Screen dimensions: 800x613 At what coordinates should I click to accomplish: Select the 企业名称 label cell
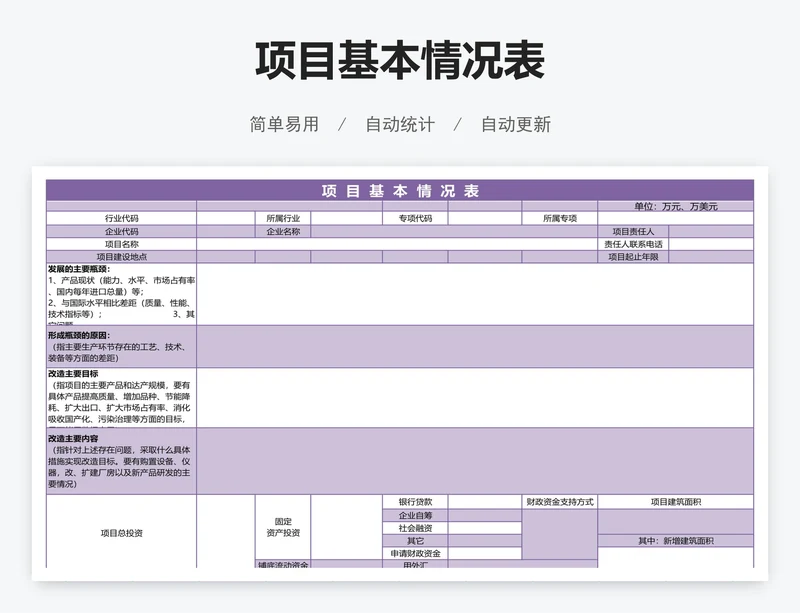[283, 231]
